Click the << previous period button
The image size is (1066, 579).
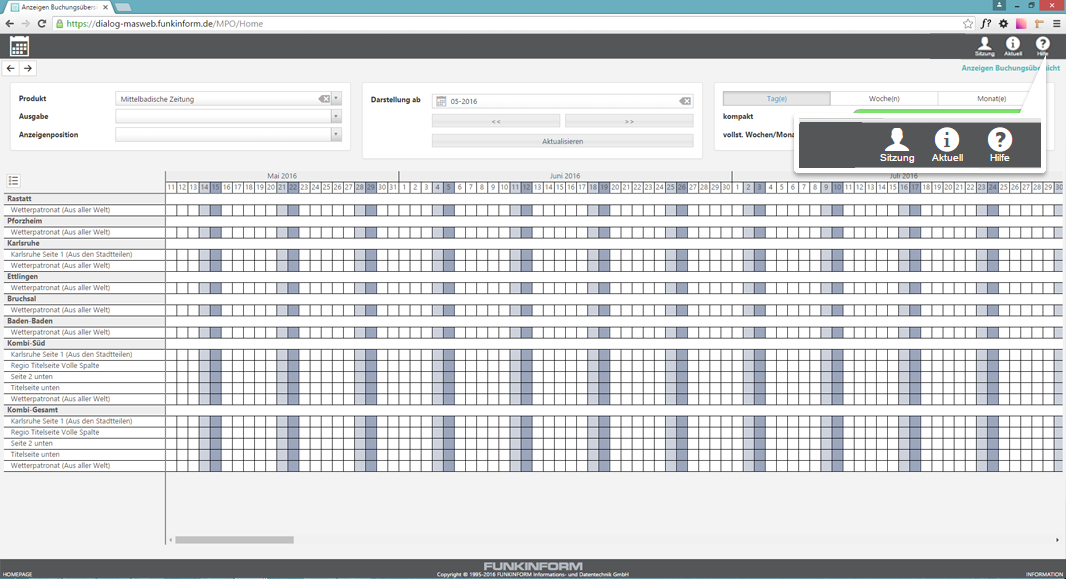[496, 121]
